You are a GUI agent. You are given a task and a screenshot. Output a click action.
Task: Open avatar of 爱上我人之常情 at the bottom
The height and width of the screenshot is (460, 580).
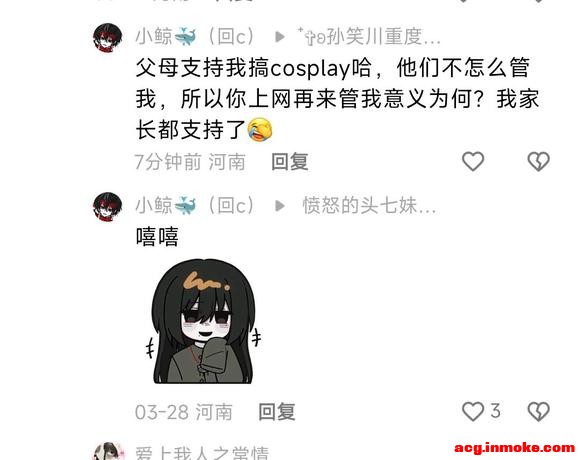[107, 452]
